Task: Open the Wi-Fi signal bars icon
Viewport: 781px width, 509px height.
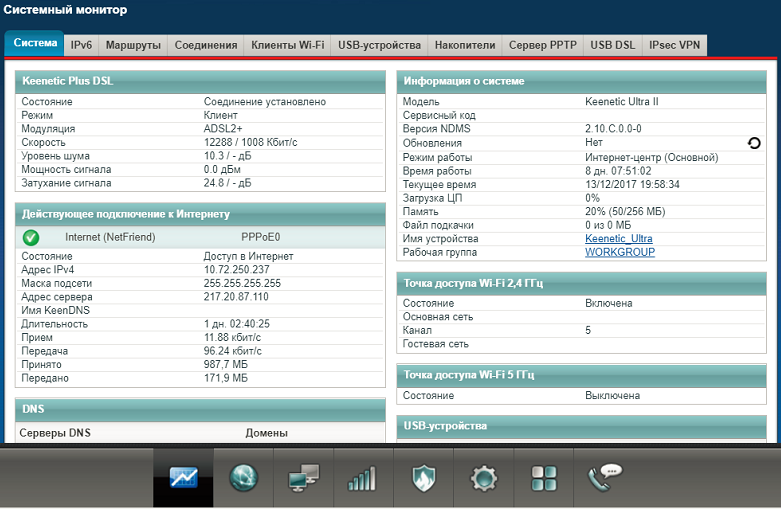Action: pos(362,478)
